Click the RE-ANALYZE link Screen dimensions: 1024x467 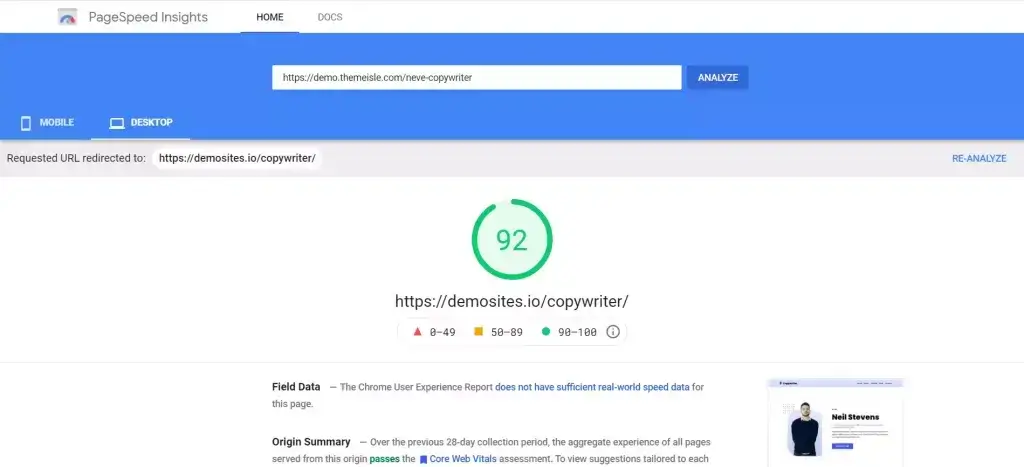click(x=979, y=159)
